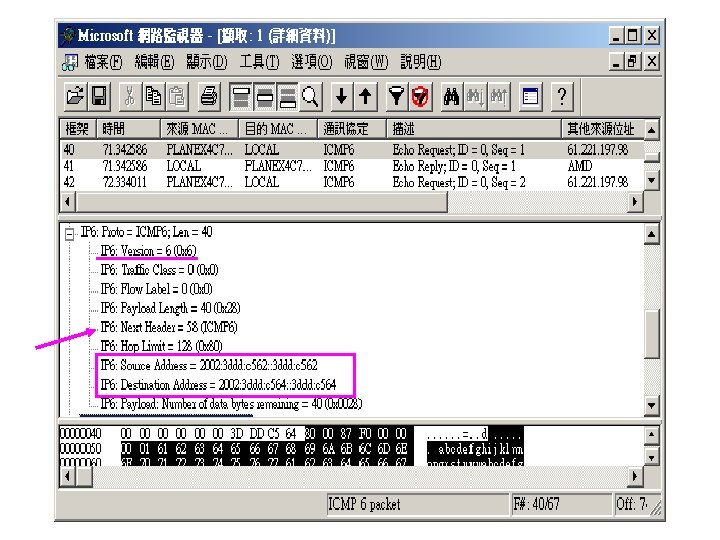Image resolution: width=720 pixels, height=540 pixels.
Task: Open the 選項(O) menu
Action: click(312, 62)
